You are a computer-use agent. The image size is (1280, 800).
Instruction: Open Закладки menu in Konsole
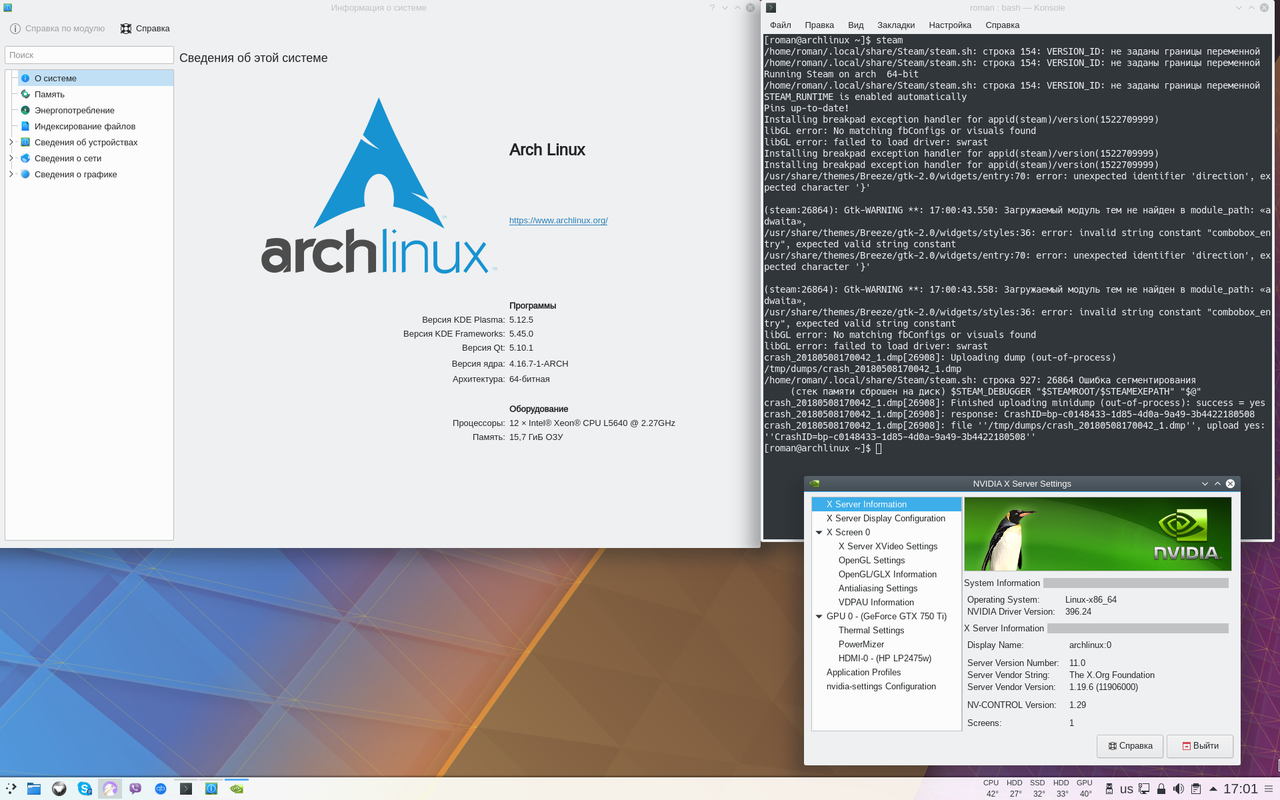[896, 25]
